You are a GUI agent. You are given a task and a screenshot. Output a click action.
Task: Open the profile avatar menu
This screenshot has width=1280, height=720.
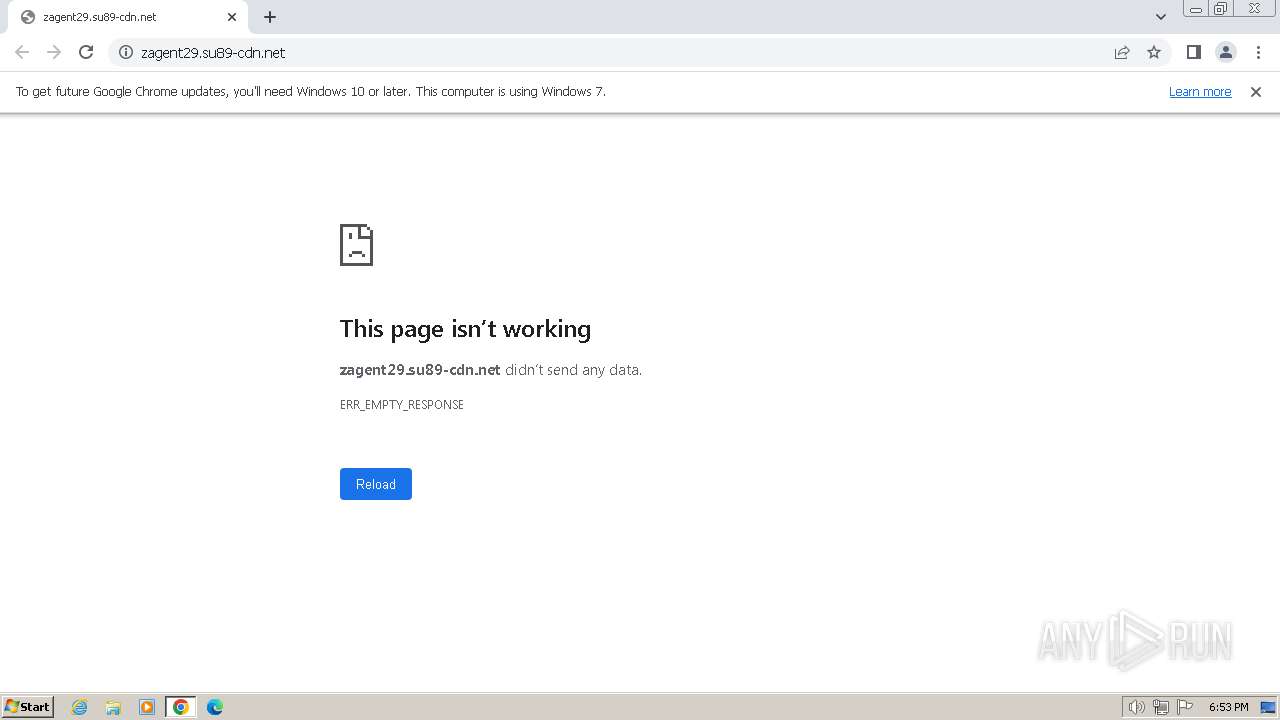(x=1225, y=52)
